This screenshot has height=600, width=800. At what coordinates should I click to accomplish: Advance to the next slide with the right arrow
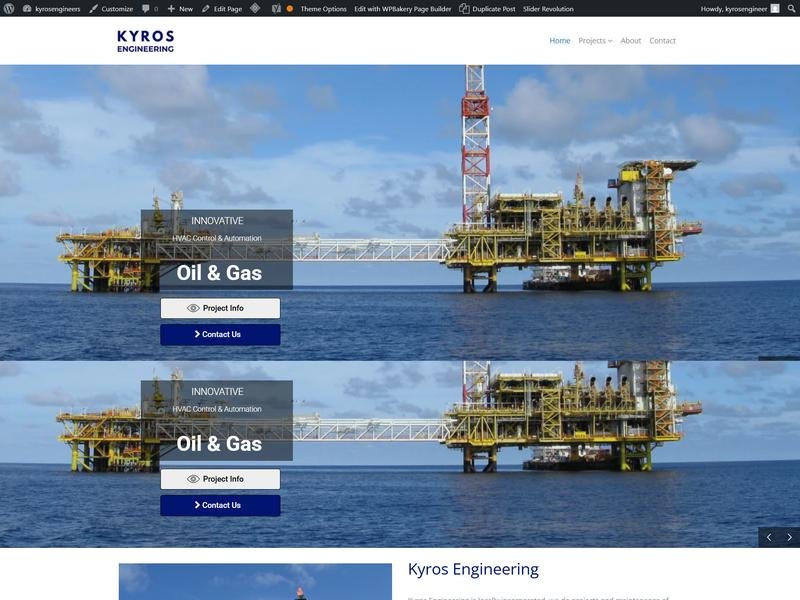(789, 537)
